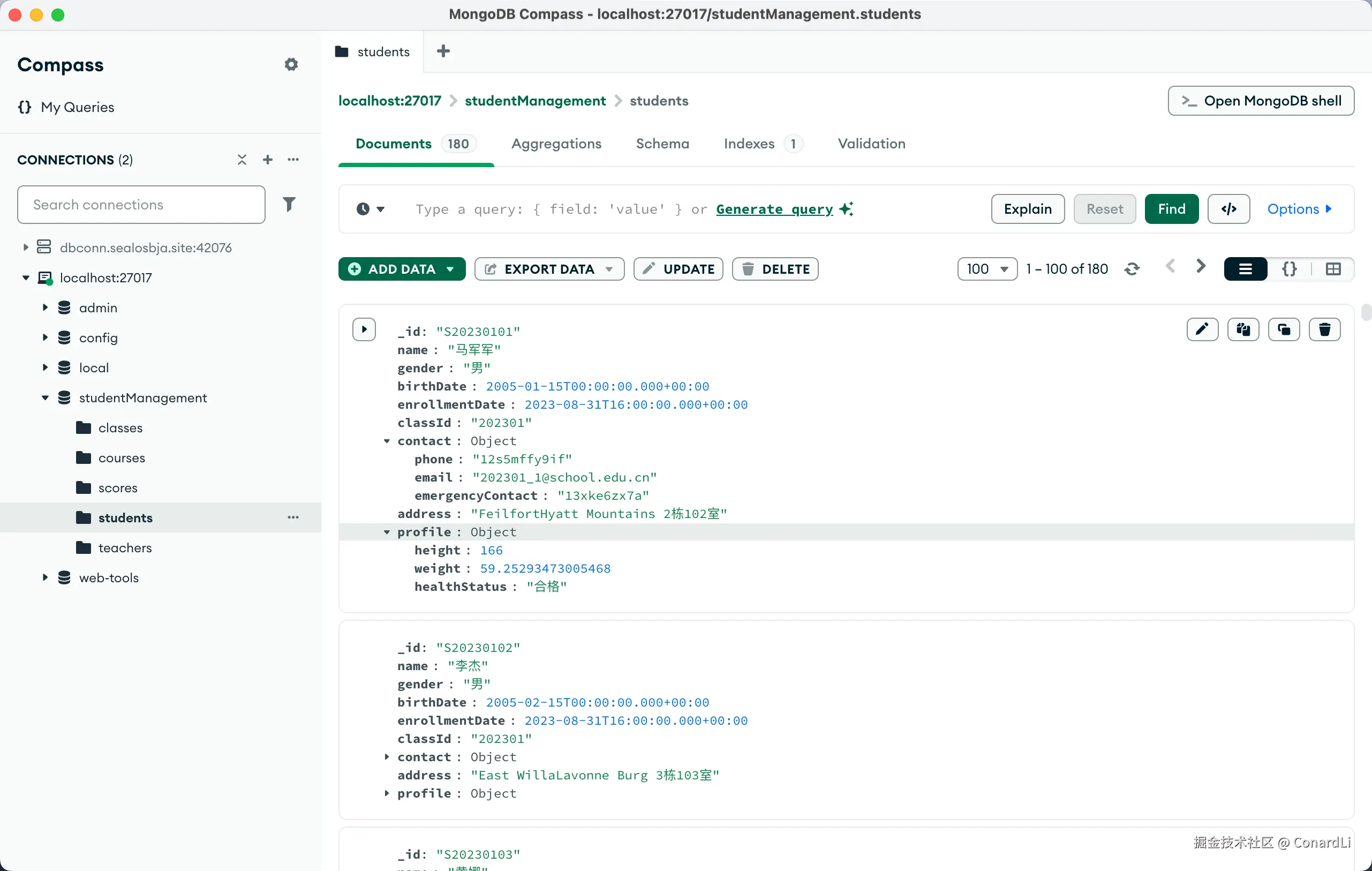Switch to table view mode

point(1333,269)
